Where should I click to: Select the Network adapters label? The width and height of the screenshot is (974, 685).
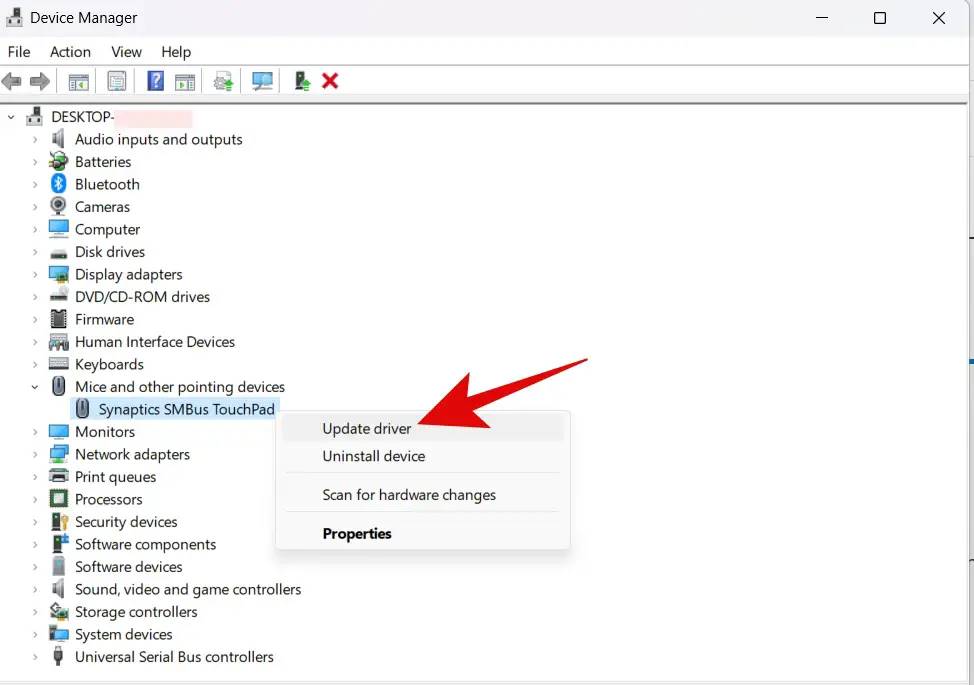[132, 454]
